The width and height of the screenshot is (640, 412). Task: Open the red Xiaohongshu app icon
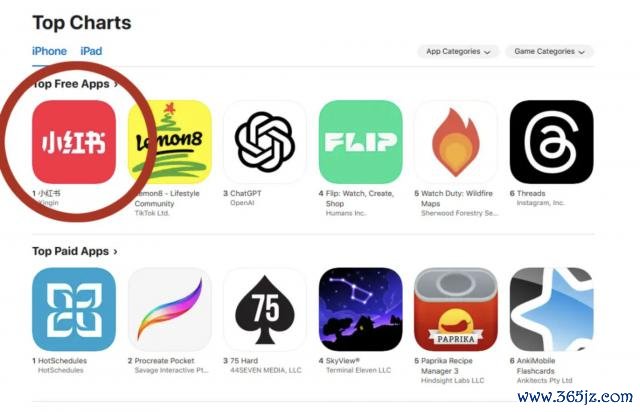(x=74, y=142)
